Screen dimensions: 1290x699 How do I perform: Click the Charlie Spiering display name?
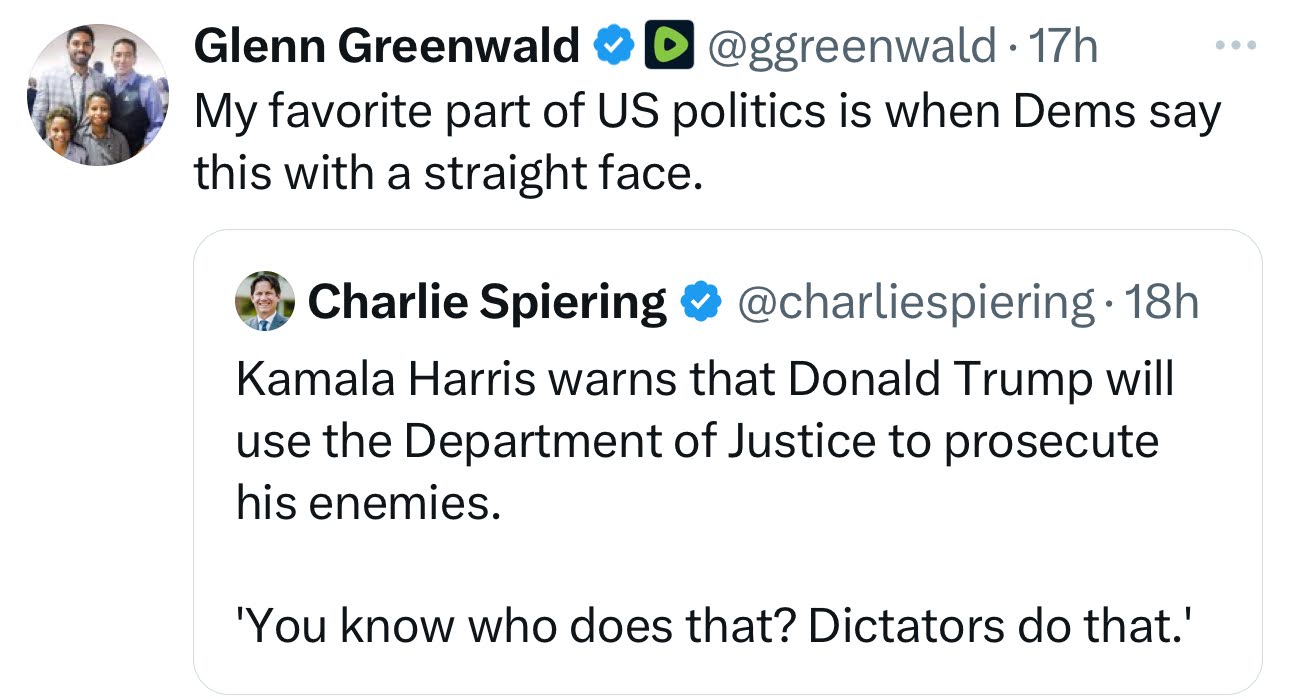click(x=487, y=301)
